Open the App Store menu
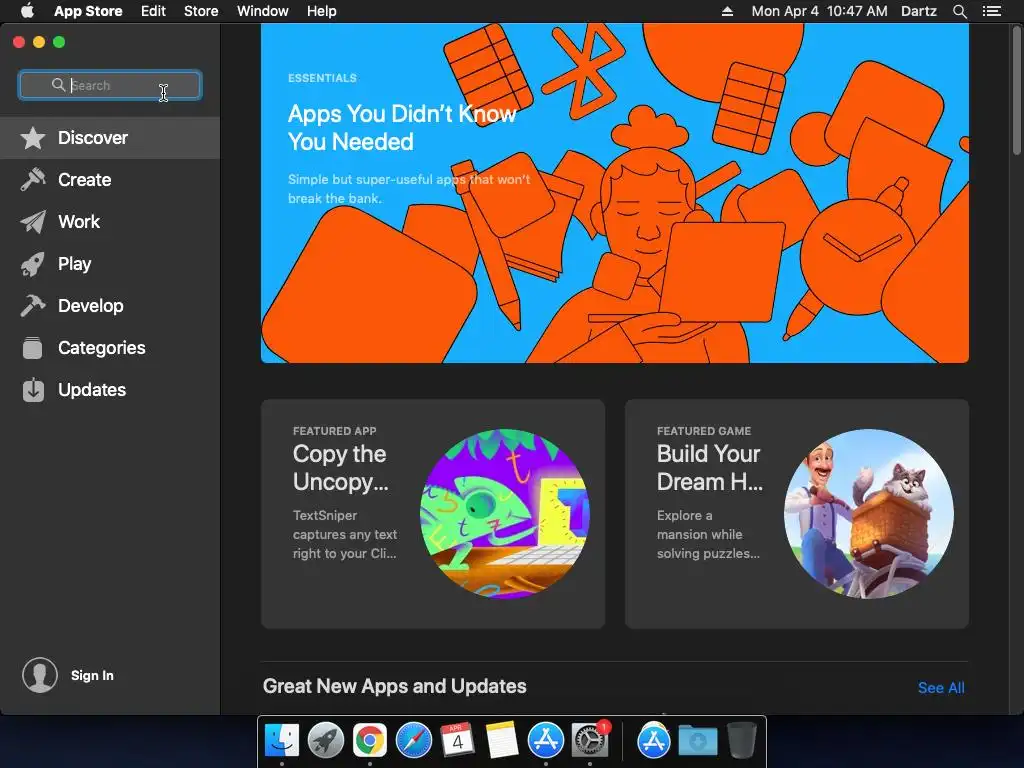The height and width of the screenshot is (768, 1024). tap(88, 11)
